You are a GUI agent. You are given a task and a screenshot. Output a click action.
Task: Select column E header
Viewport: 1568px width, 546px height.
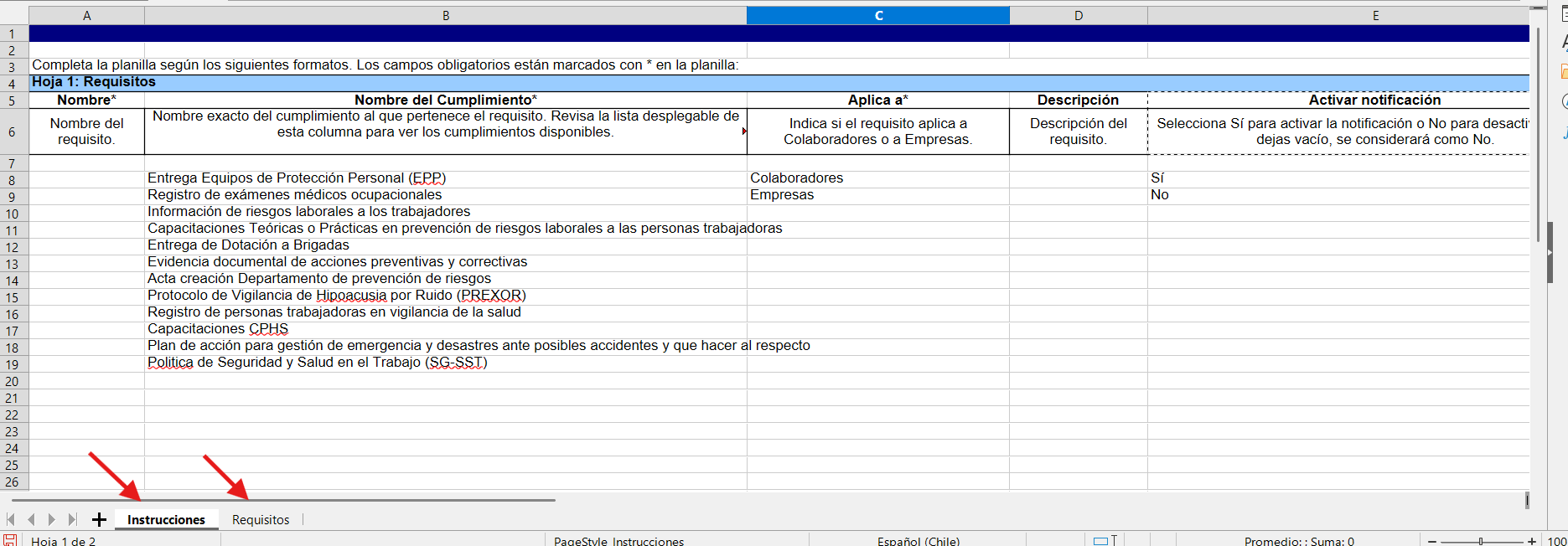pyautogui.click(x=1375, y=15)
